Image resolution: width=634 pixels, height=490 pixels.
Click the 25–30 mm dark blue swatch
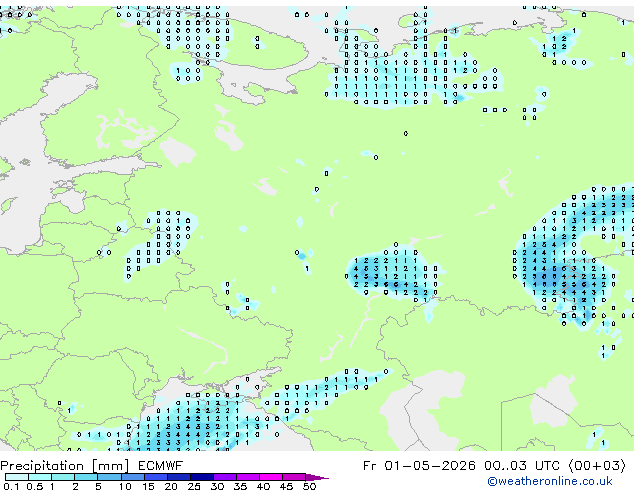tap(201, 477)
